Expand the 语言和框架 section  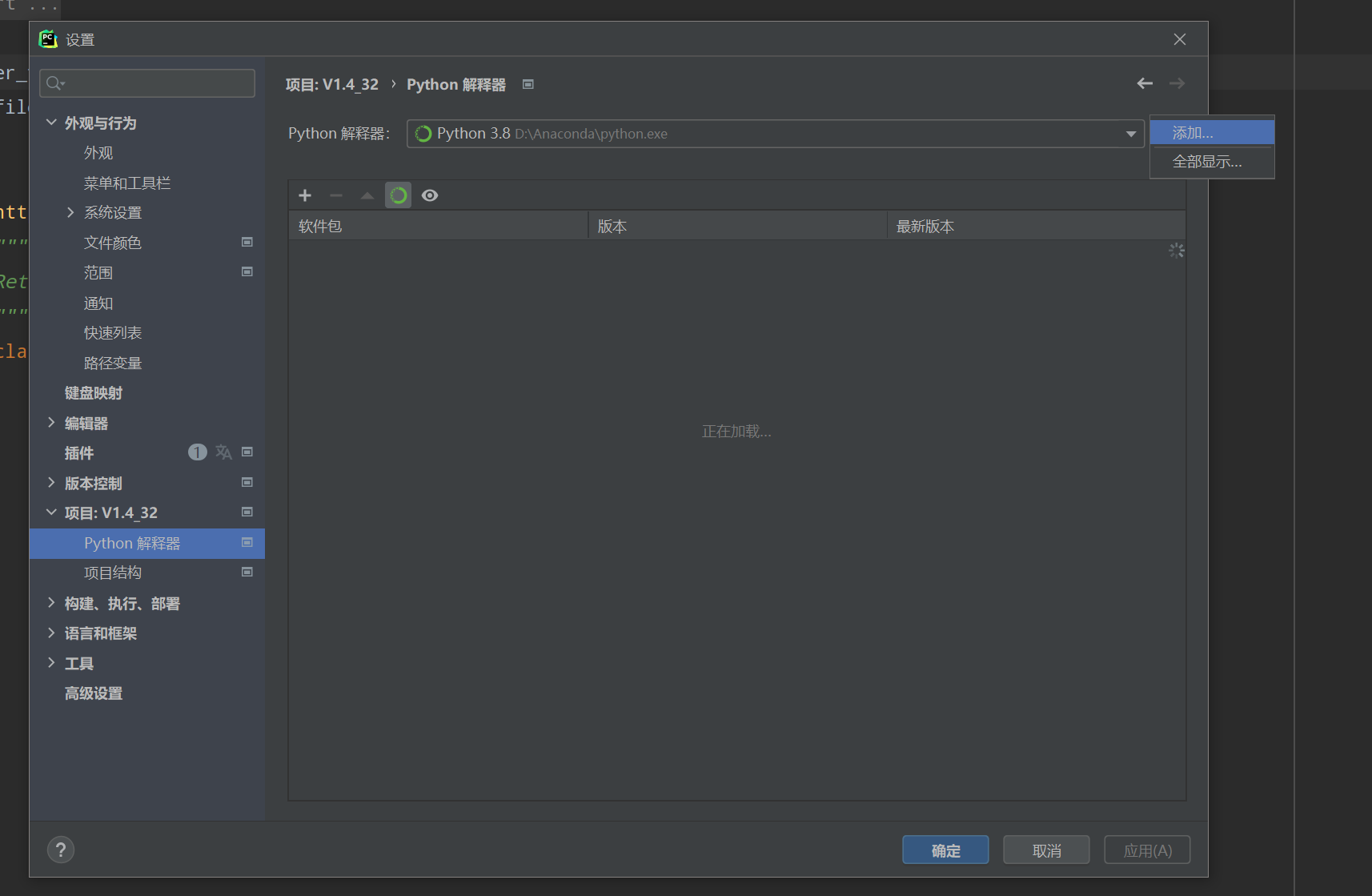[x=51, y=633]
